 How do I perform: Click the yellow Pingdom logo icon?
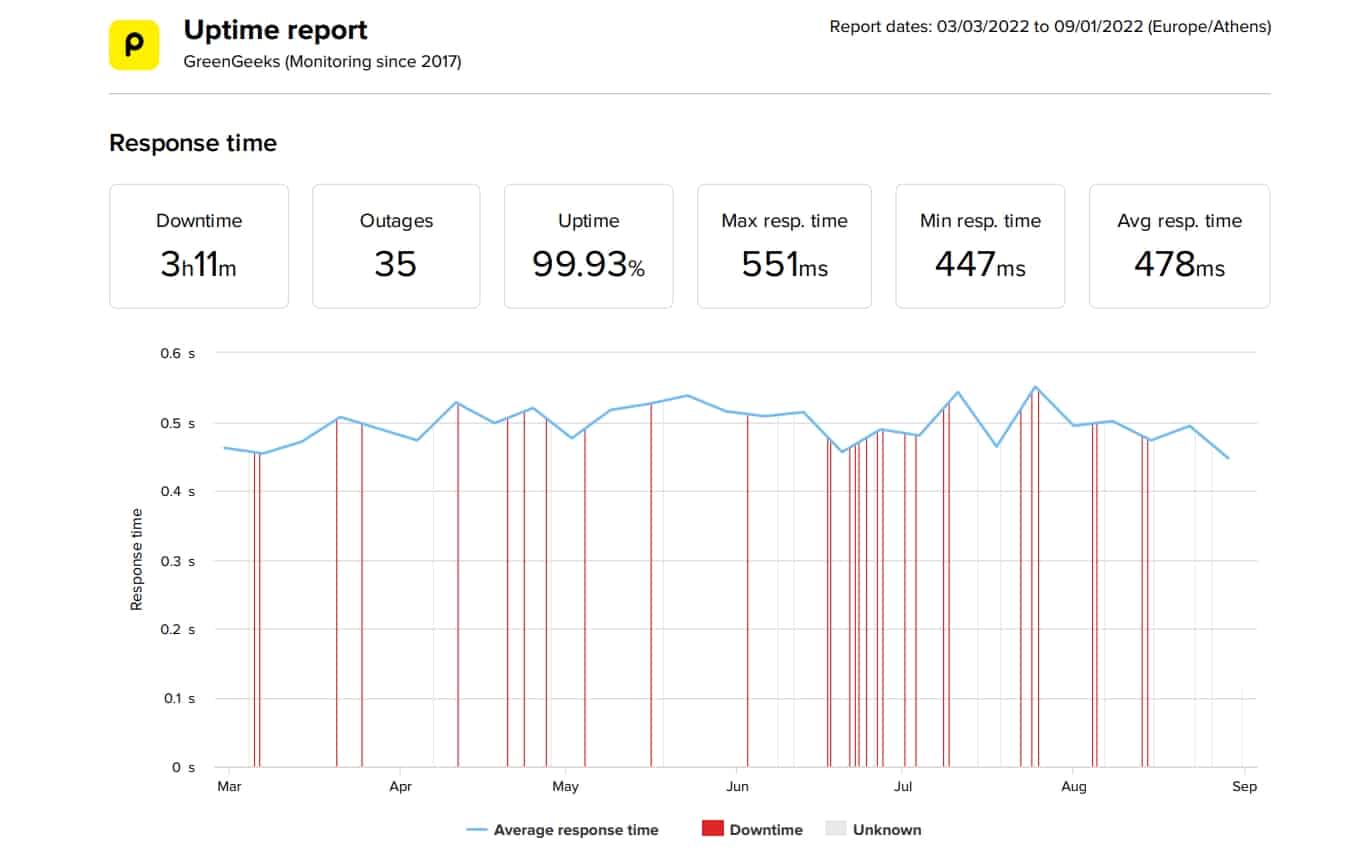point(134,45)
